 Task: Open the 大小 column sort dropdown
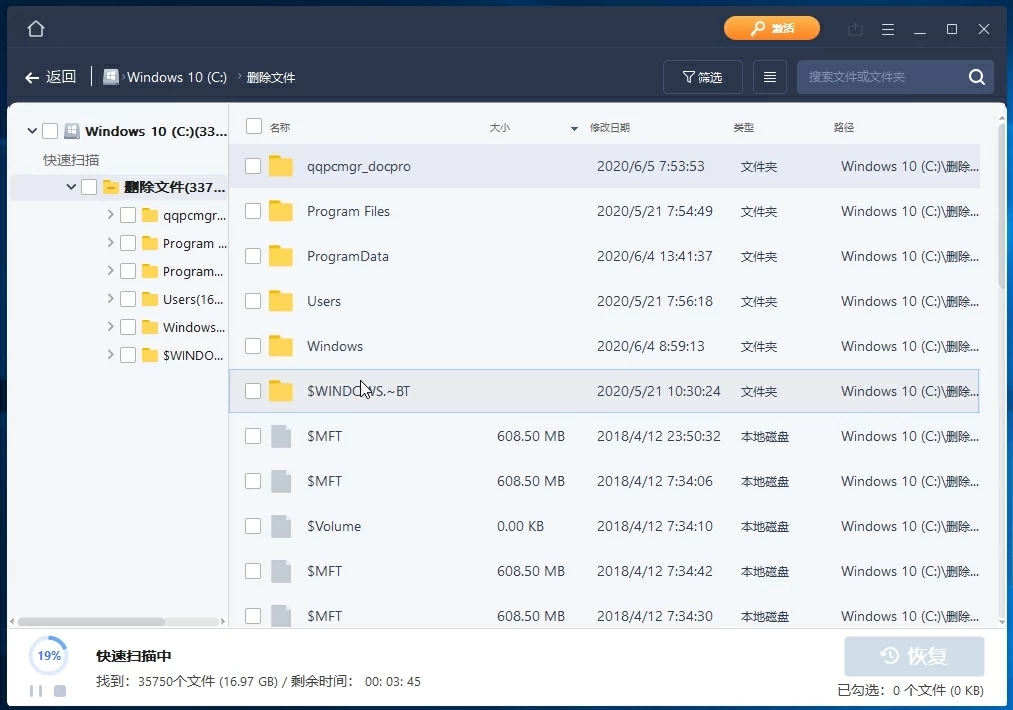click(572, 128)
